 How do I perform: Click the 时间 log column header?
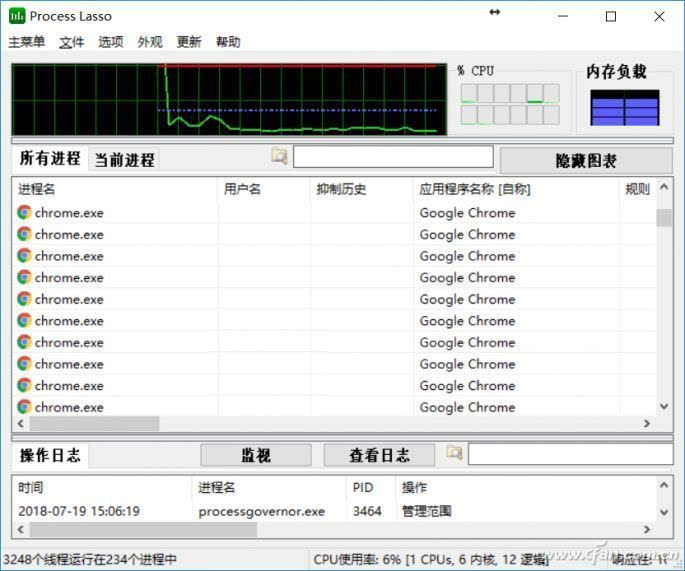click(102, 488)
